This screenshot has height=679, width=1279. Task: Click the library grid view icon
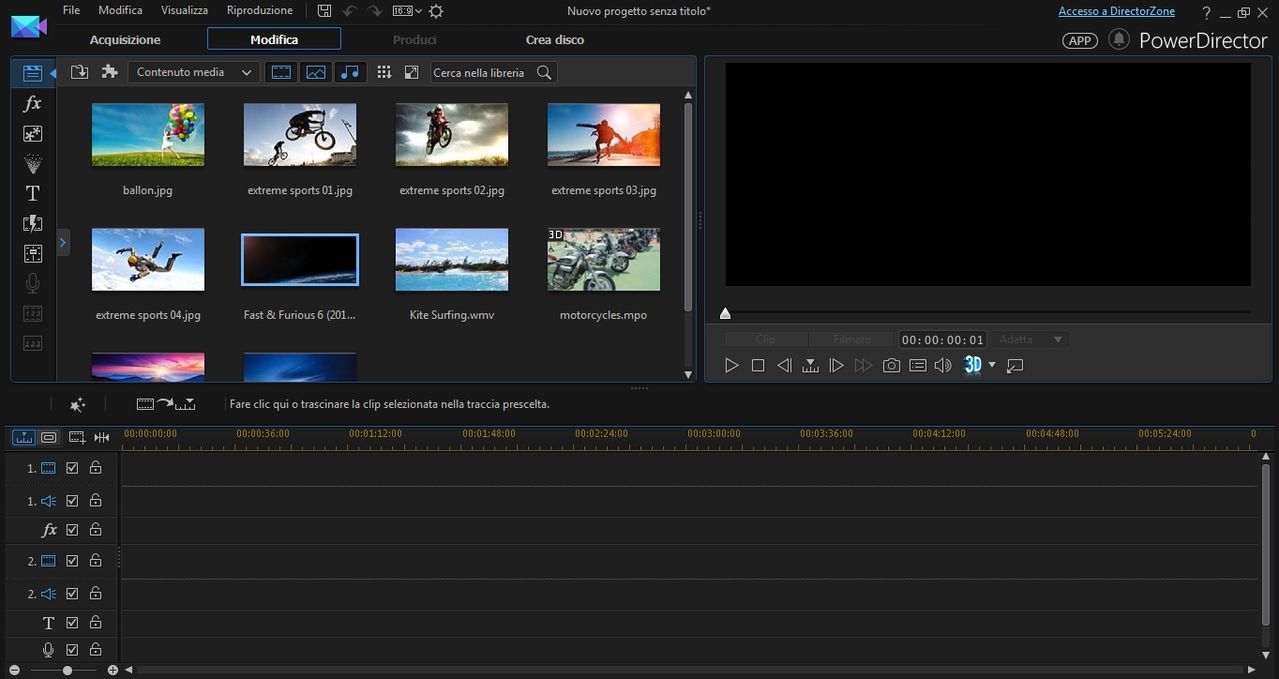(384, 72)
